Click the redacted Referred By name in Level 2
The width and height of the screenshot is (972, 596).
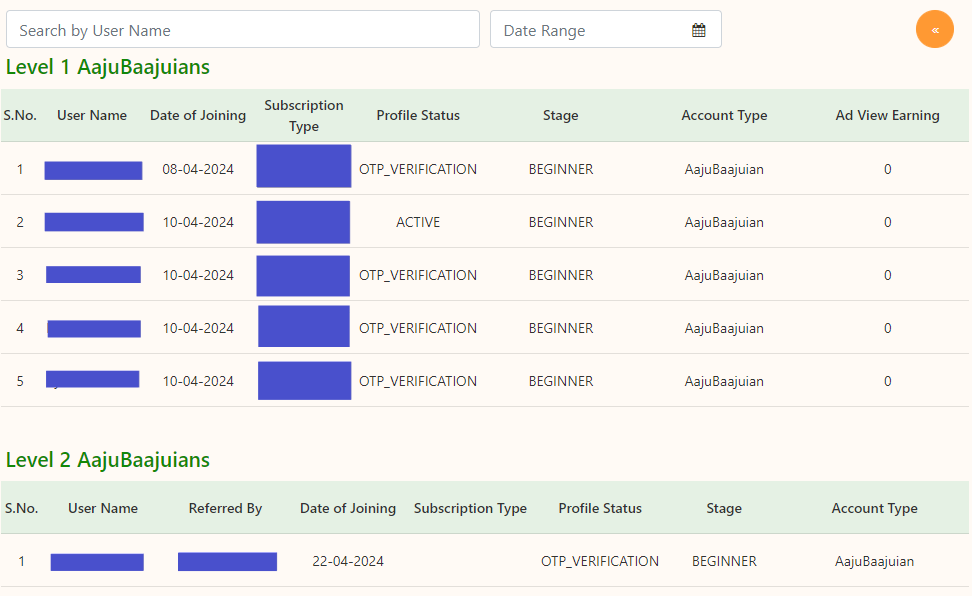[x=227, y=561]
